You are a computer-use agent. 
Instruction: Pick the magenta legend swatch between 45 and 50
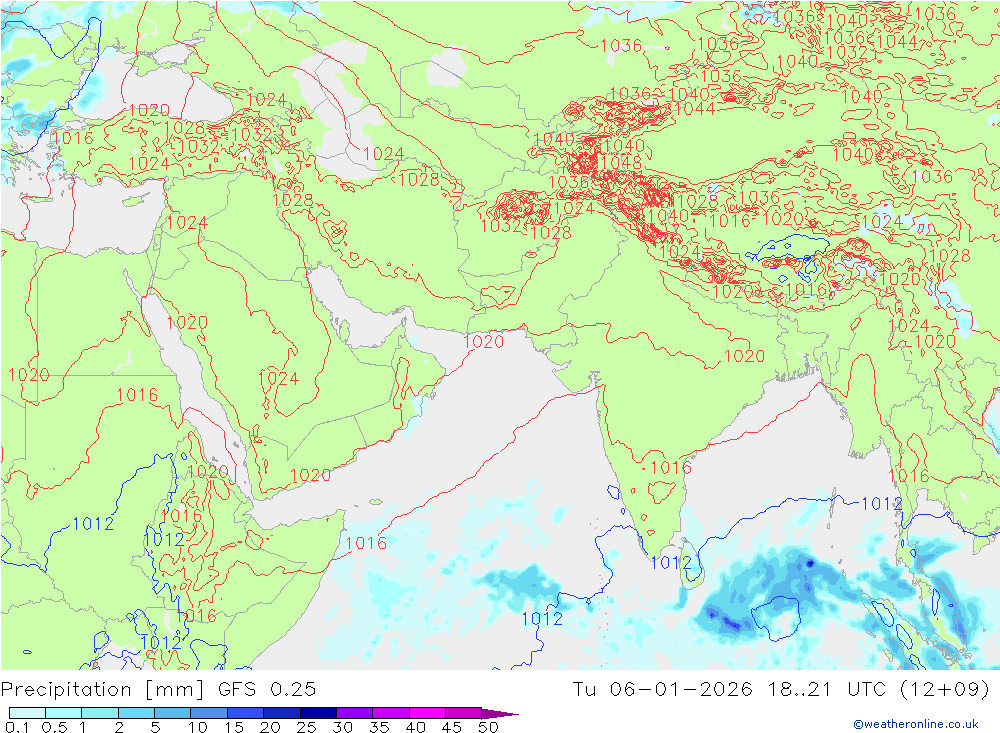click(463, 713)
